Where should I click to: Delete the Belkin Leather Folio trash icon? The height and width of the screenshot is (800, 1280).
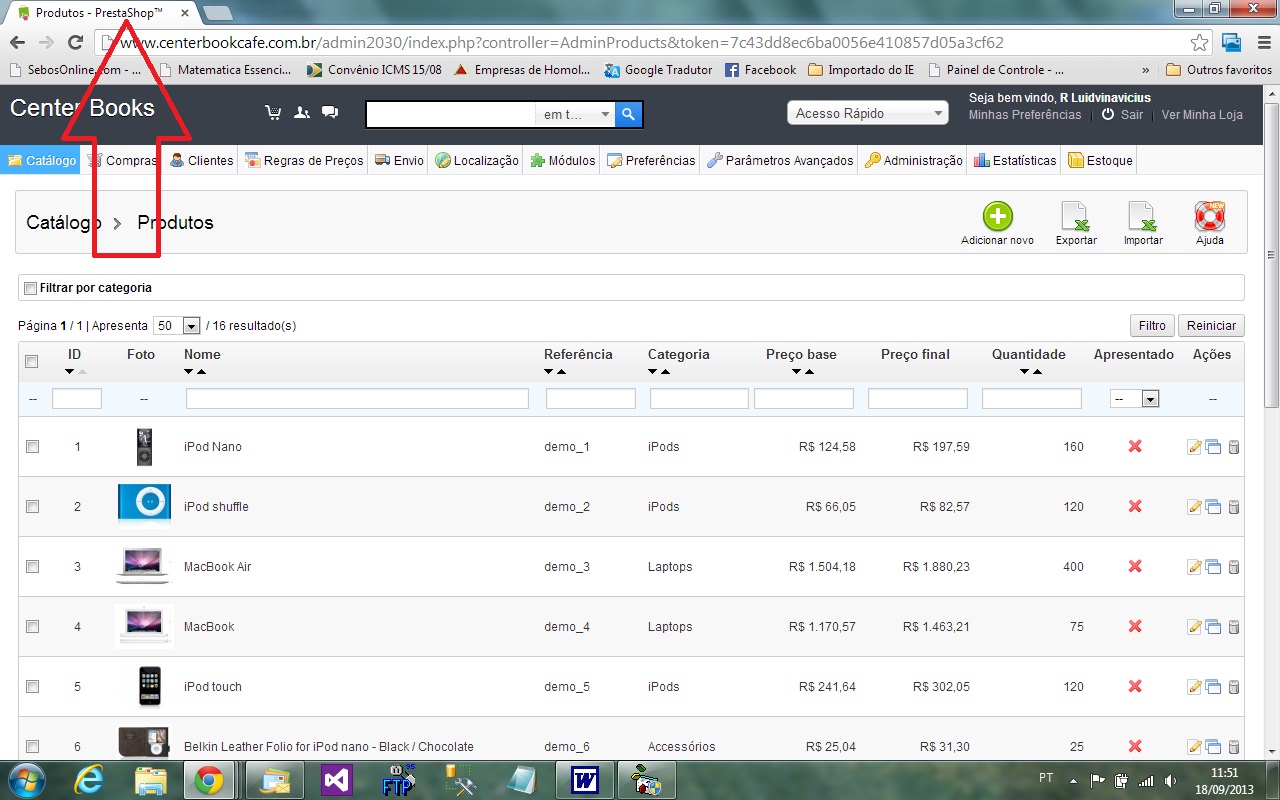[x=1233, y=747]
